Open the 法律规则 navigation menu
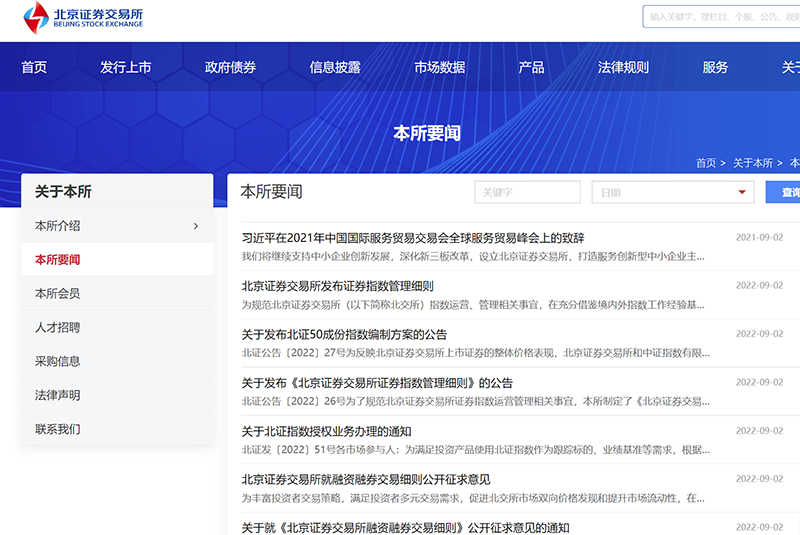This screenshot has height=535, width=800. tap(623, 67)
